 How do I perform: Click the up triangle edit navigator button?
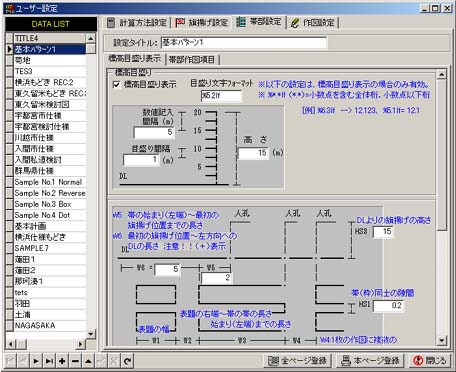(88, 361)
